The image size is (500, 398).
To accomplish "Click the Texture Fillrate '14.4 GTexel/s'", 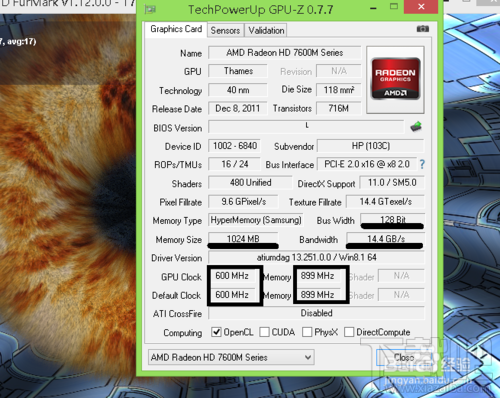I will 386,202.
